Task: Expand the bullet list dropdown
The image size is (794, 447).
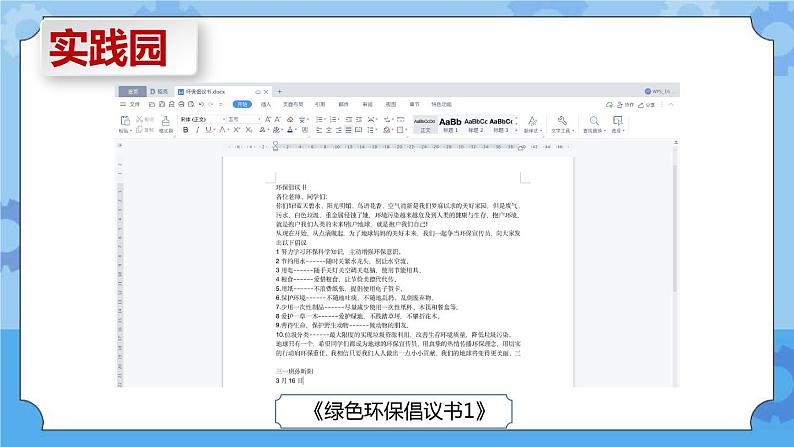Action: 325,119
